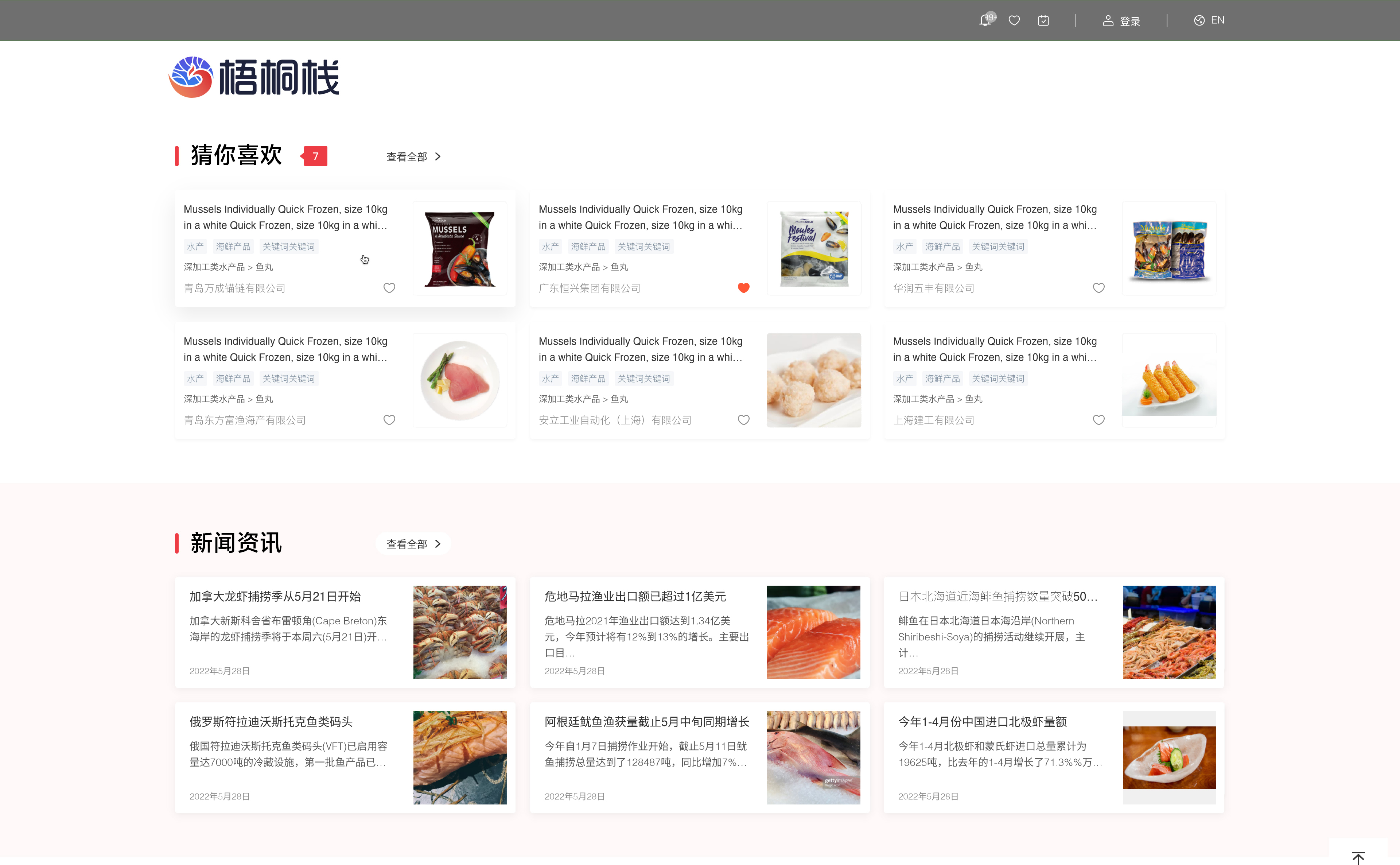Click the salmon photo on the Guatemala news card
This screenshot has height=865, width=1400.
click(813, 632)
